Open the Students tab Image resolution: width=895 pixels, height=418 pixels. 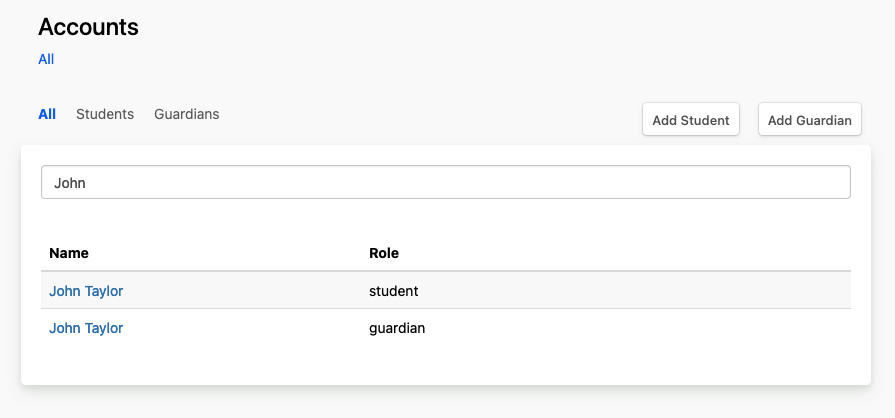click(105, 114)
